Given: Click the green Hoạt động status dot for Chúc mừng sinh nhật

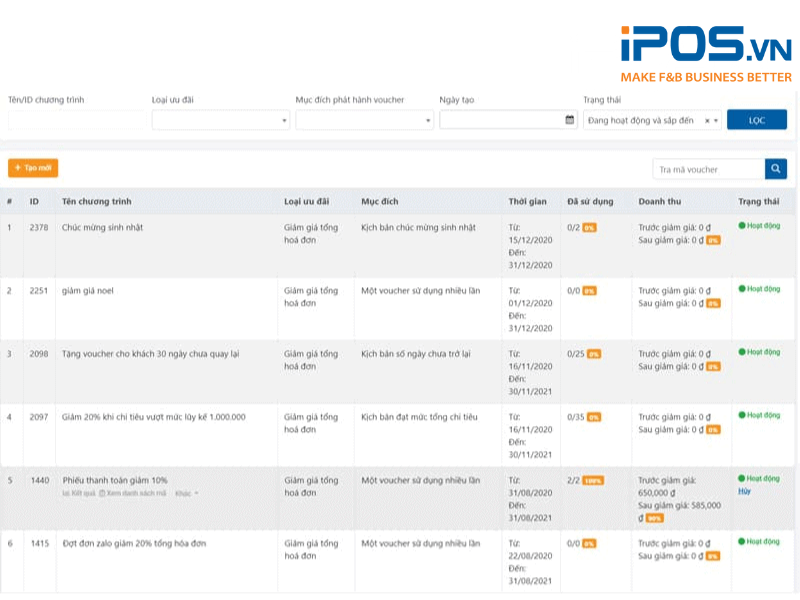Looking at the screenshot, I should 740,227.
